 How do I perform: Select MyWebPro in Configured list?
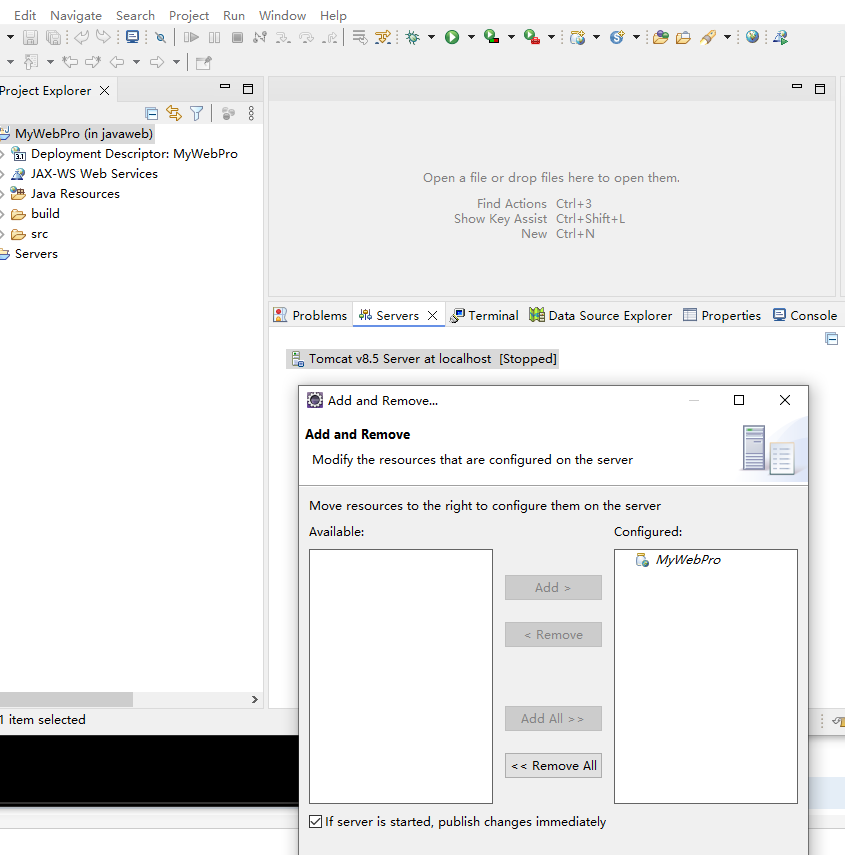coord(678,559)
